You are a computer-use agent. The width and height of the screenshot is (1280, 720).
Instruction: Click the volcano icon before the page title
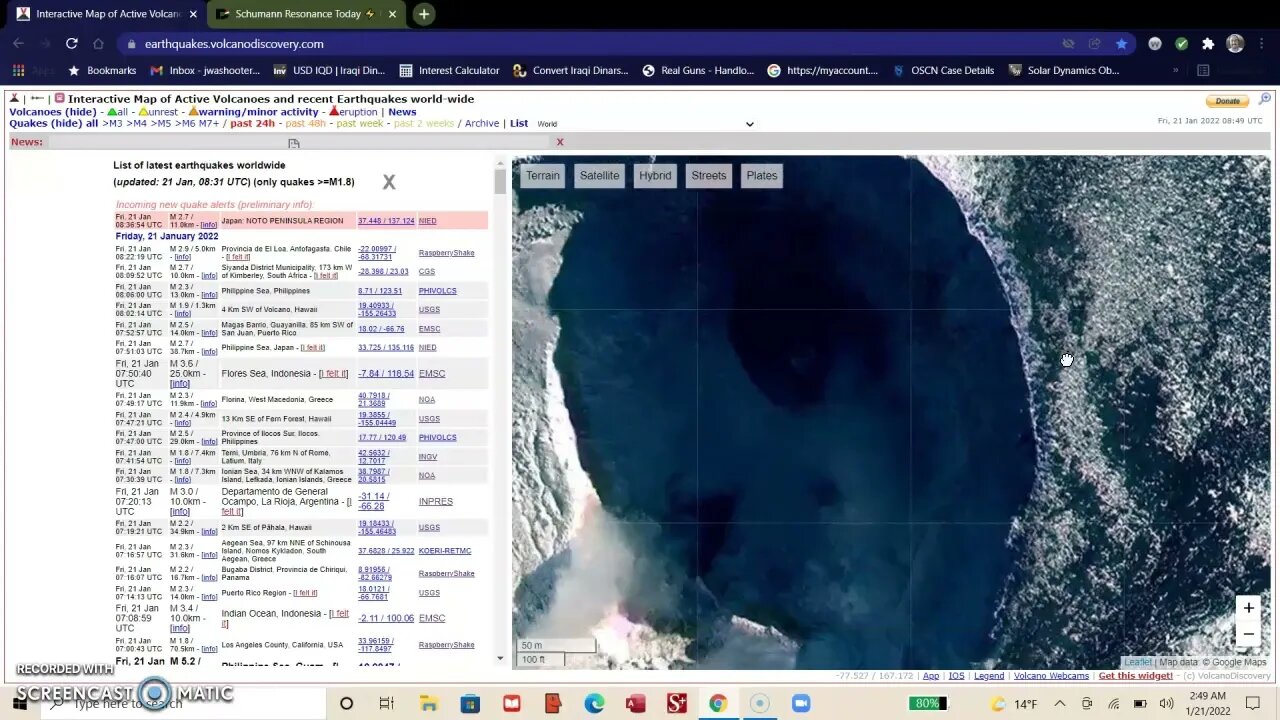(x=15, y=98)
